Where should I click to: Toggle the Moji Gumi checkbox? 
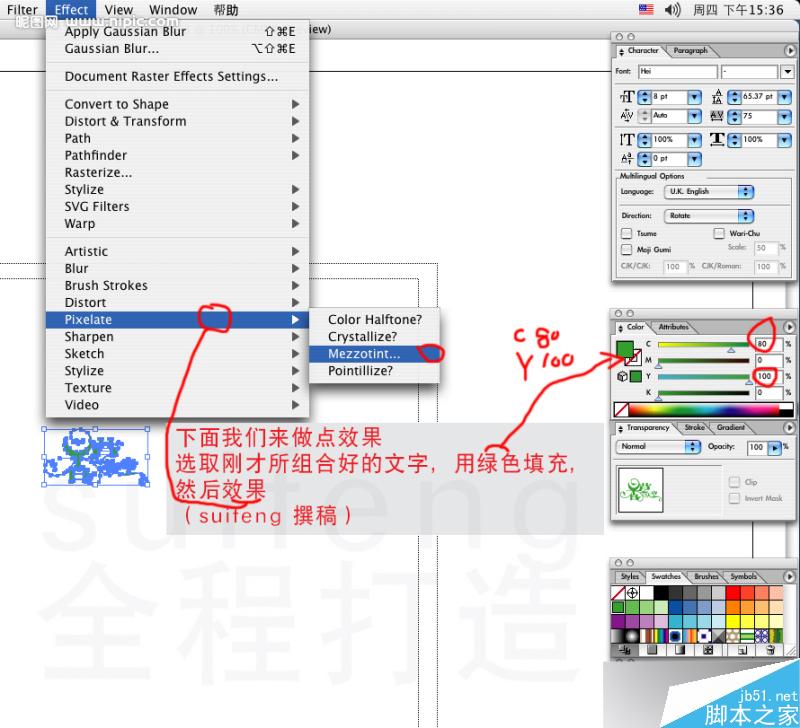[x=627, y=249]
